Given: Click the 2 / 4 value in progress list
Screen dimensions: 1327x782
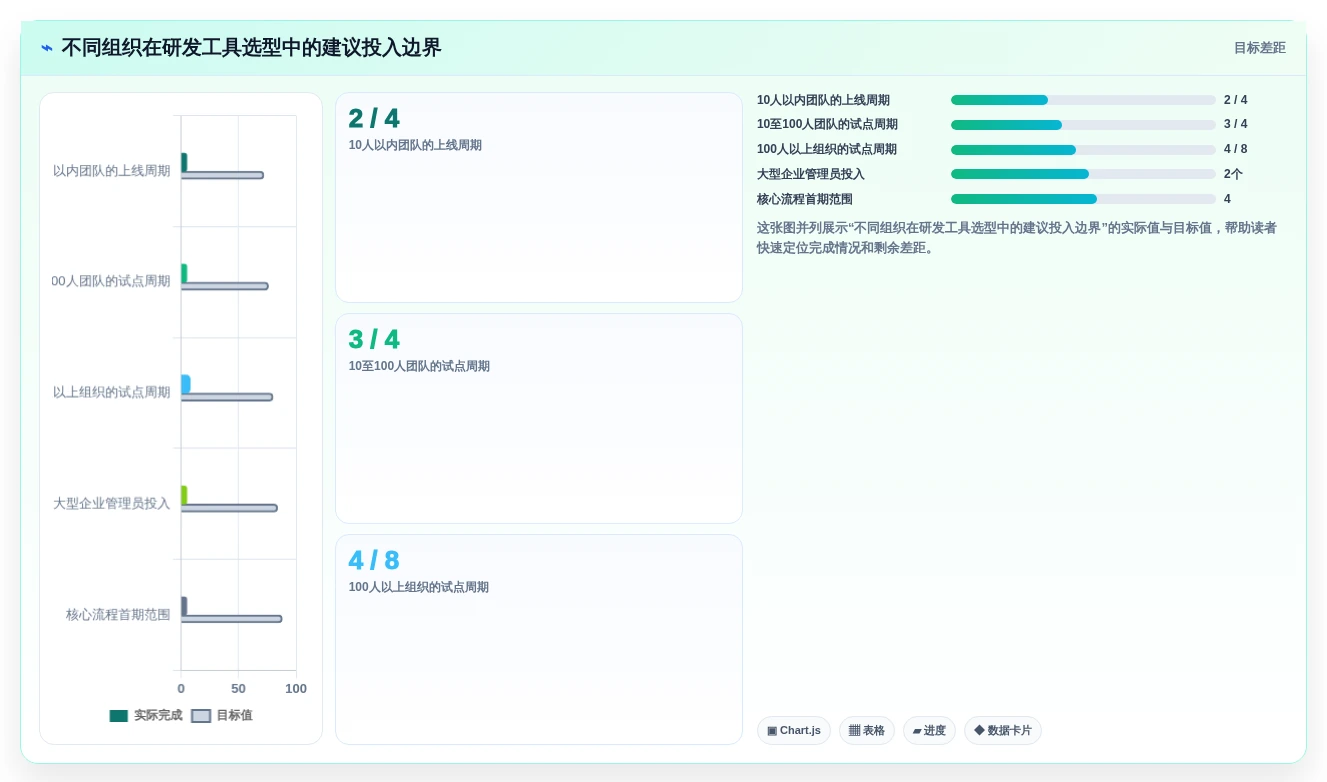Looking at the screenshot, I should [x=1236, y=100].
